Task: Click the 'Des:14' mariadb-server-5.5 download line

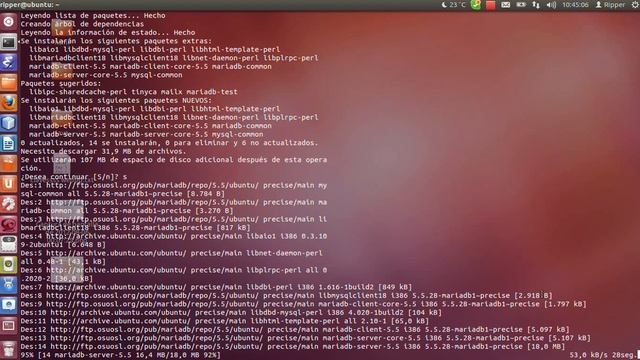Action: pos(293,347)
